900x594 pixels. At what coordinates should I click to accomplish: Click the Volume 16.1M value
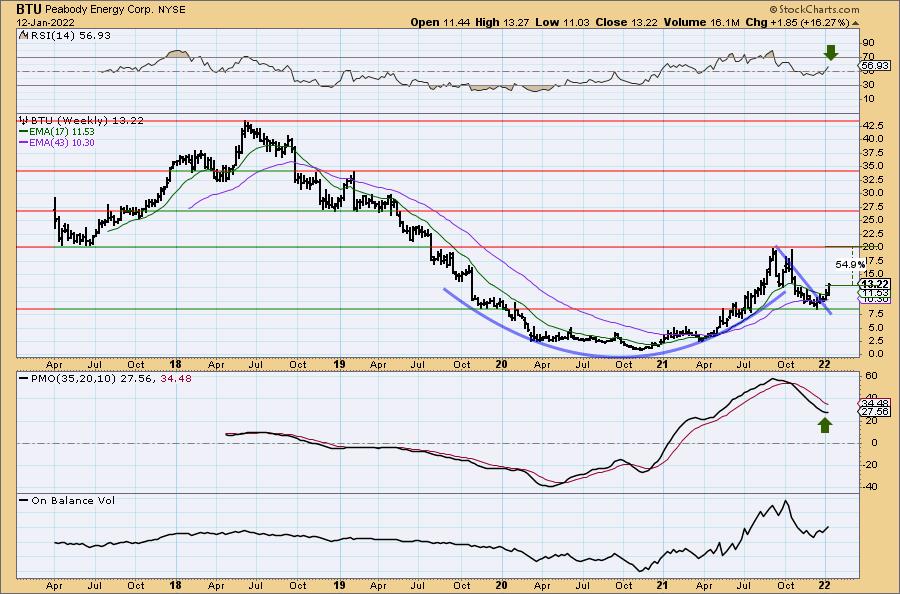[701, 22]
